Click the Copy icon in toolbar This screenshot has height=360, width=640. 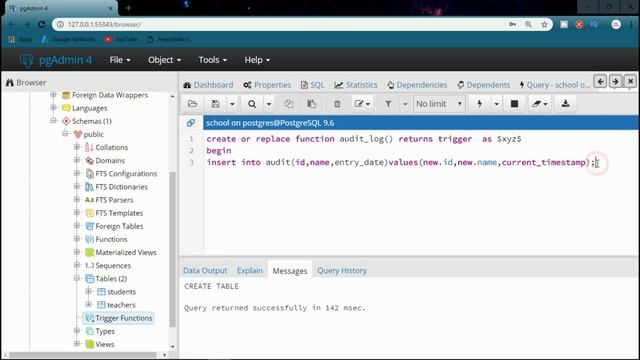tap(289, 104)
